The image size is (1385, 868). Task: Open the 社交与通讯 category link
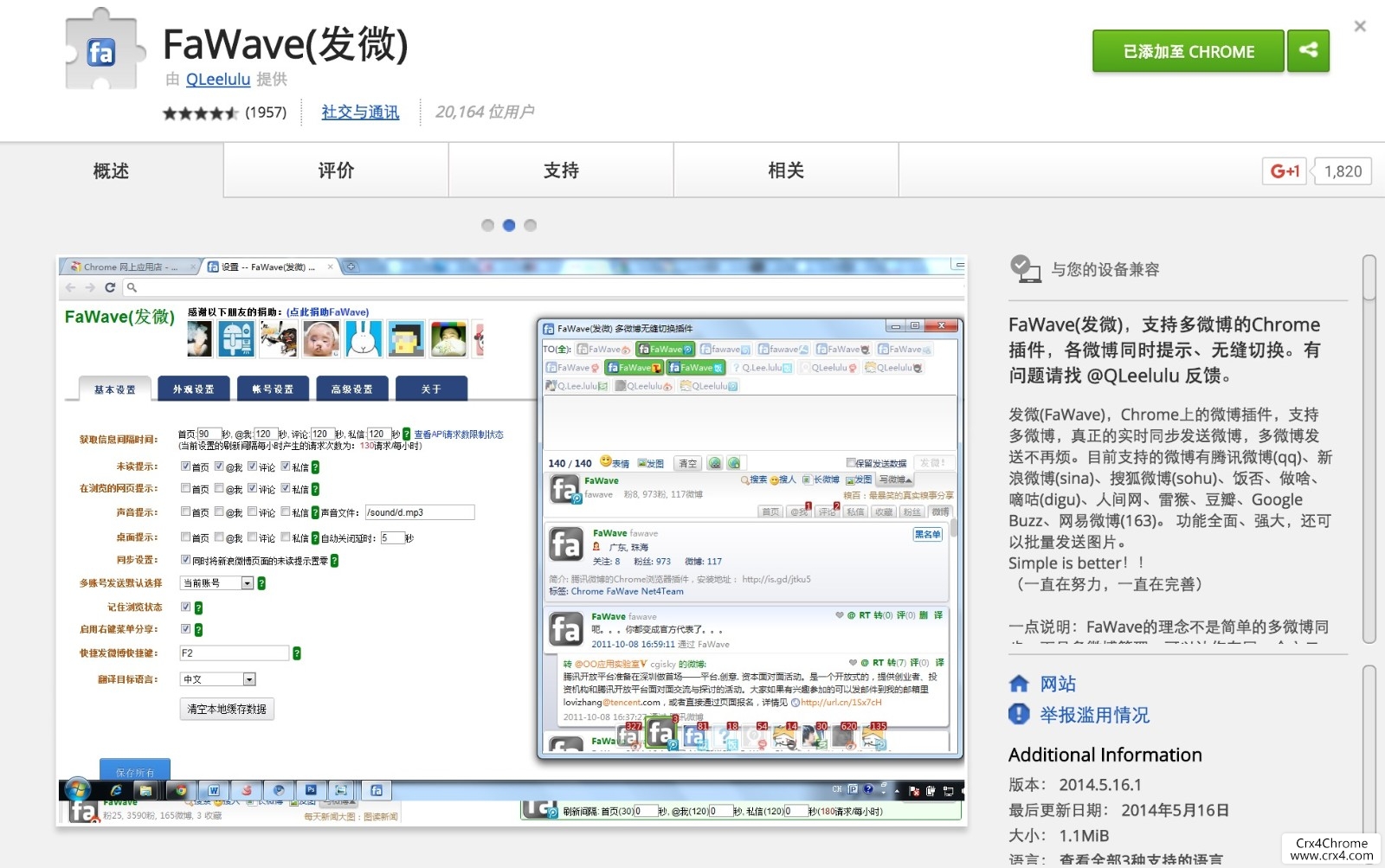360,113
